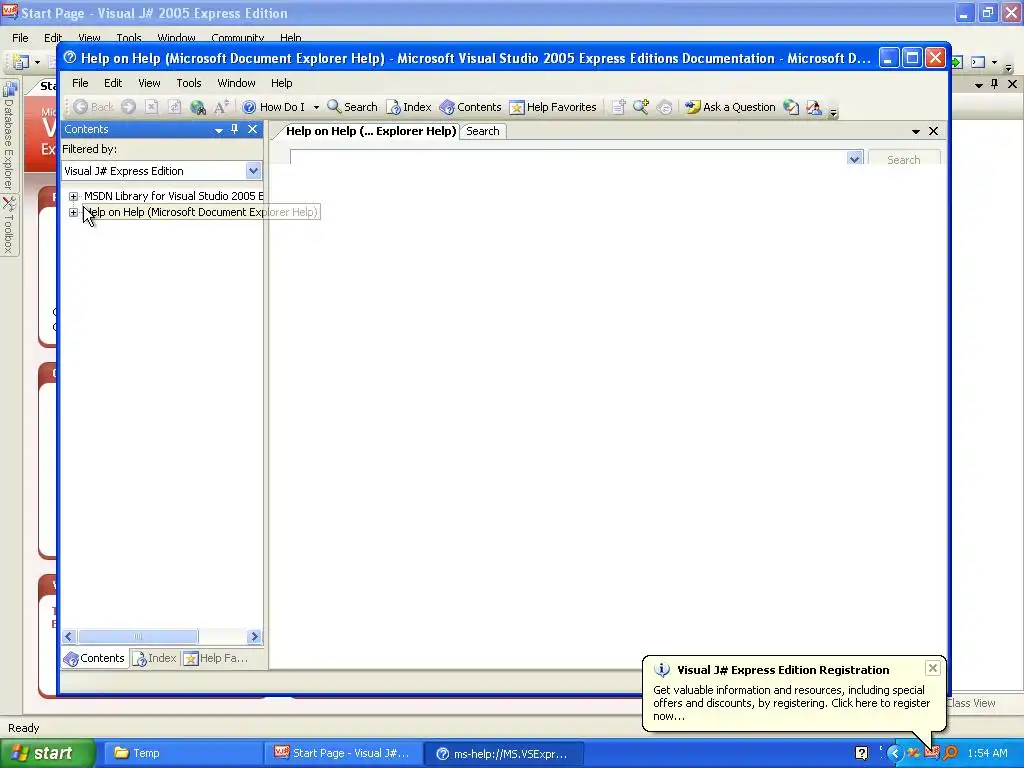Switch to the Index tab at panel bottom
The width and height of the screenshot is (1024, 768).
coord(155,658)
